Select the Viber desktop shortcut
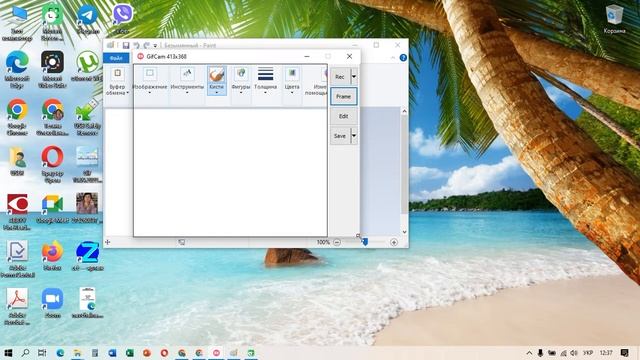This screenshot has width=640, height=360. tap(122, 19)
